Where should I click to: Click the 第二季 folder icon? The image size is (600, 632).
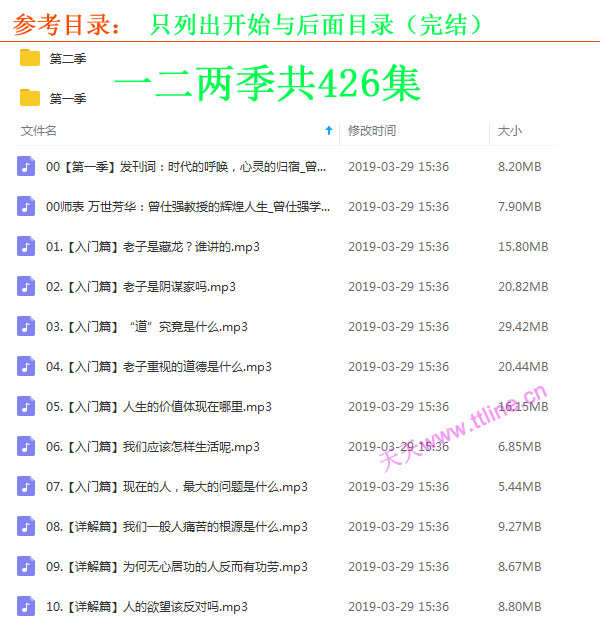[x=30, y=58]
